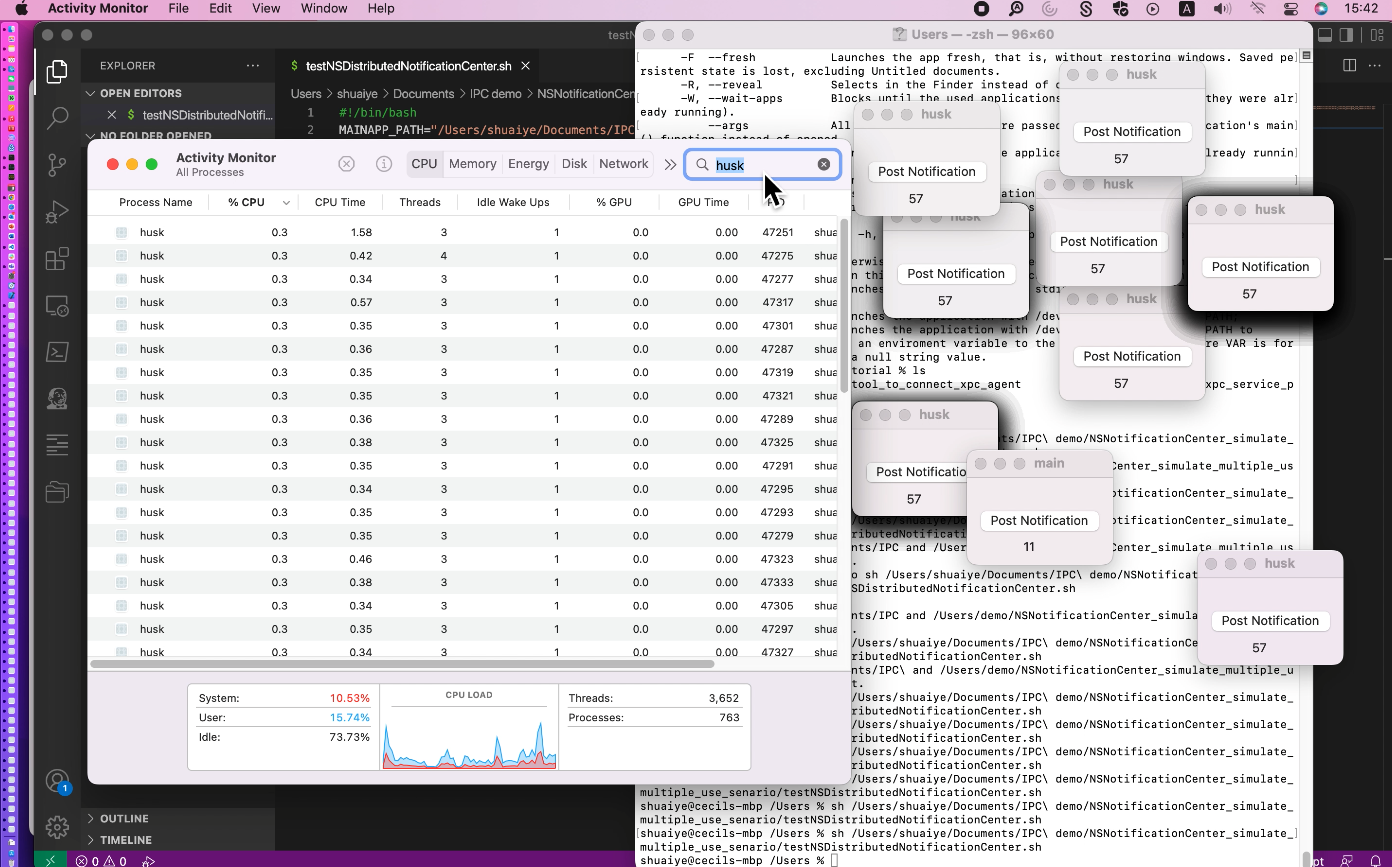Toggle the % CPU sort direction arrow
1392x867 pixels.
(286, 202)
